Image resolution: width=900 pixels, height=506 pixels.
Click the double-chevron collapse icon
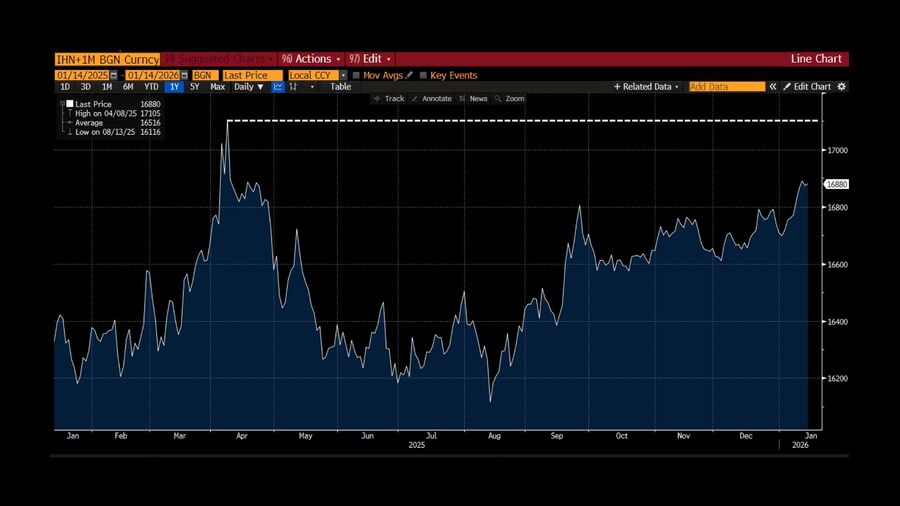click(773, 87)
